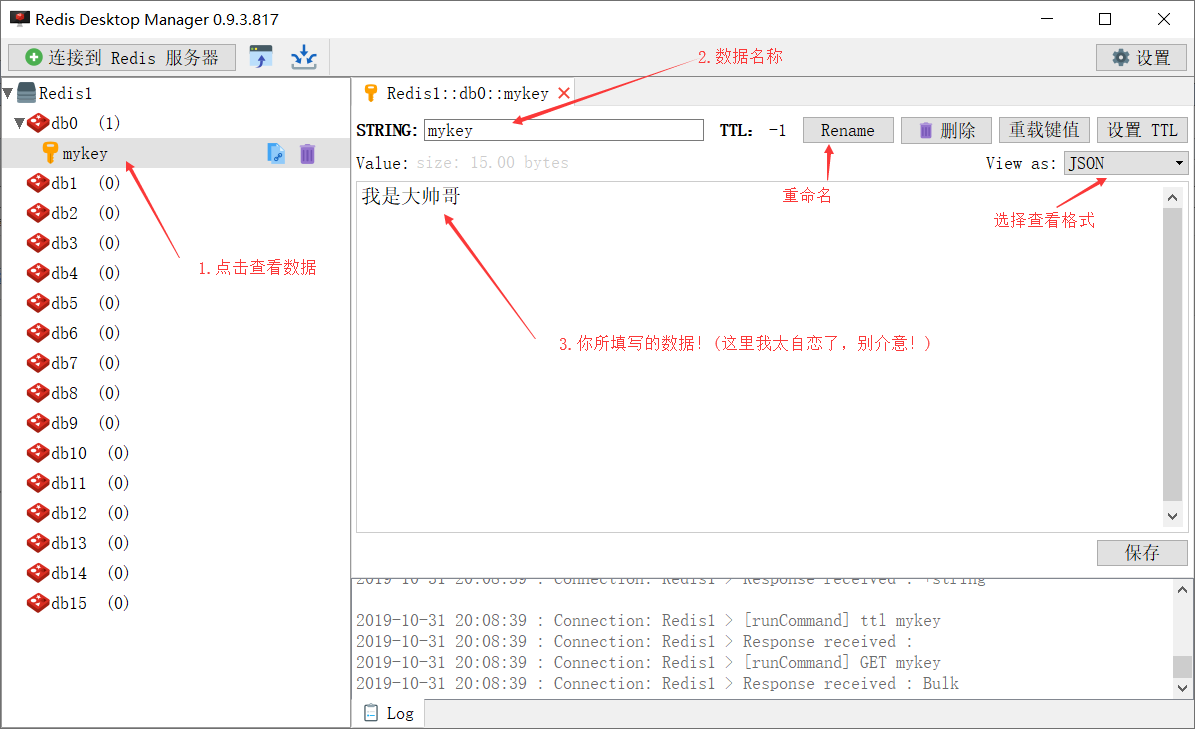Click the db6 database icon
The image size is (1195, 729).
click(38, 333)
